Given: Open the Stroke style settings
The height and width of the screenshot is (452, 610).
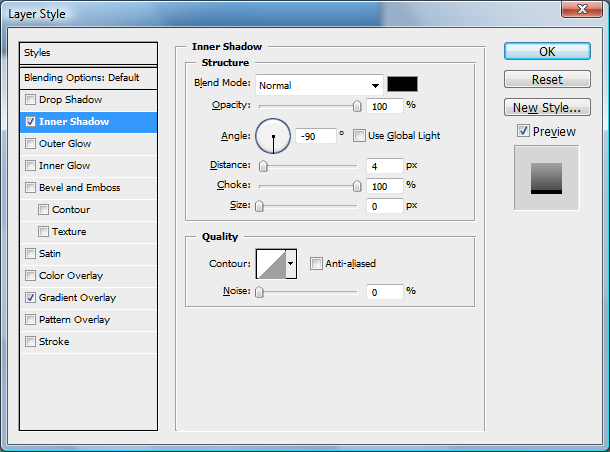Looking at the screenshot, I should click(53, 342).
